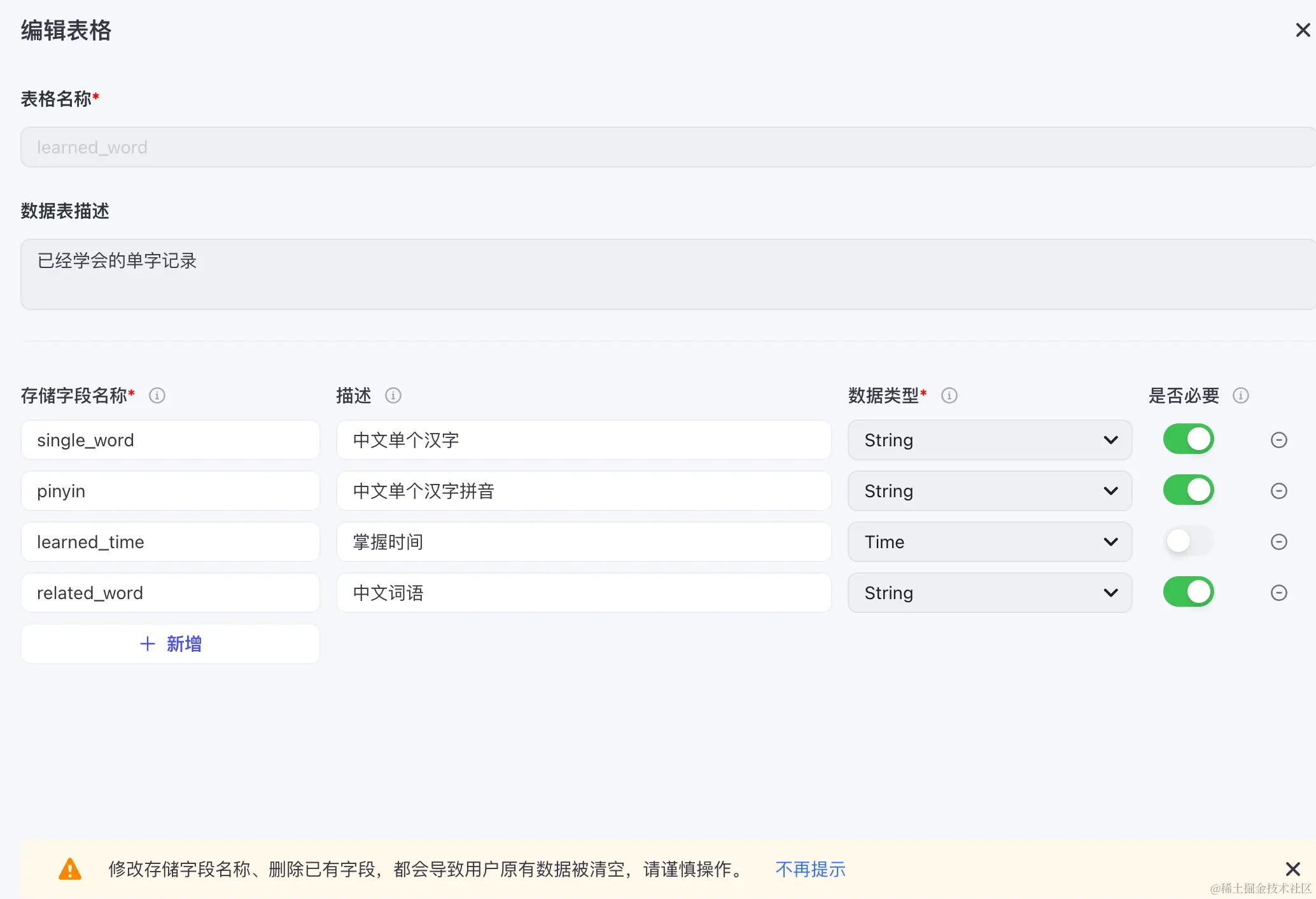Click 不再提示 link in warning banner
This screenshot has width=1316, height=899.
click(x=810, y=869)
